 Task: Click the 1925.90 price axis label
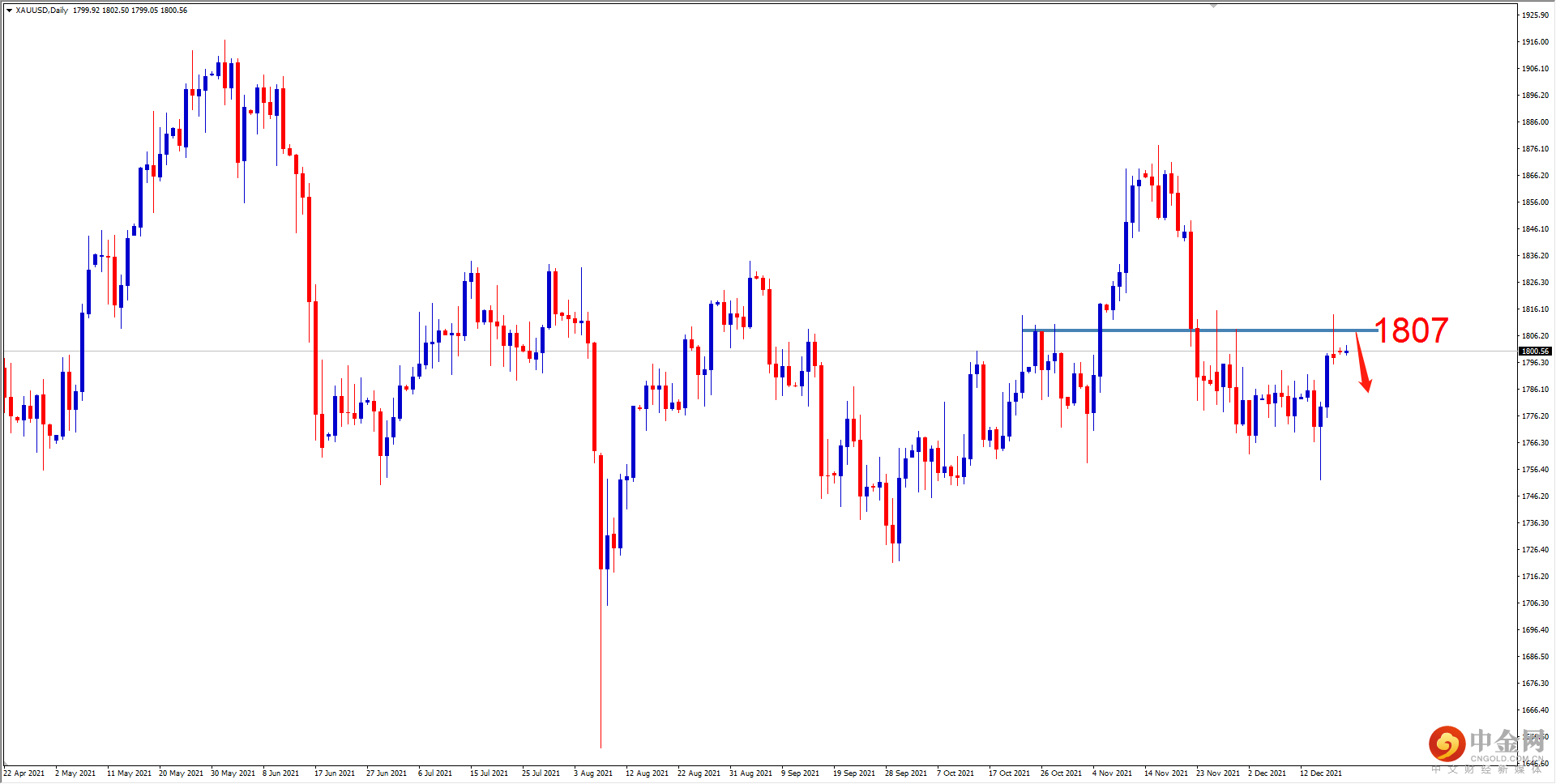pos(1535,15)
